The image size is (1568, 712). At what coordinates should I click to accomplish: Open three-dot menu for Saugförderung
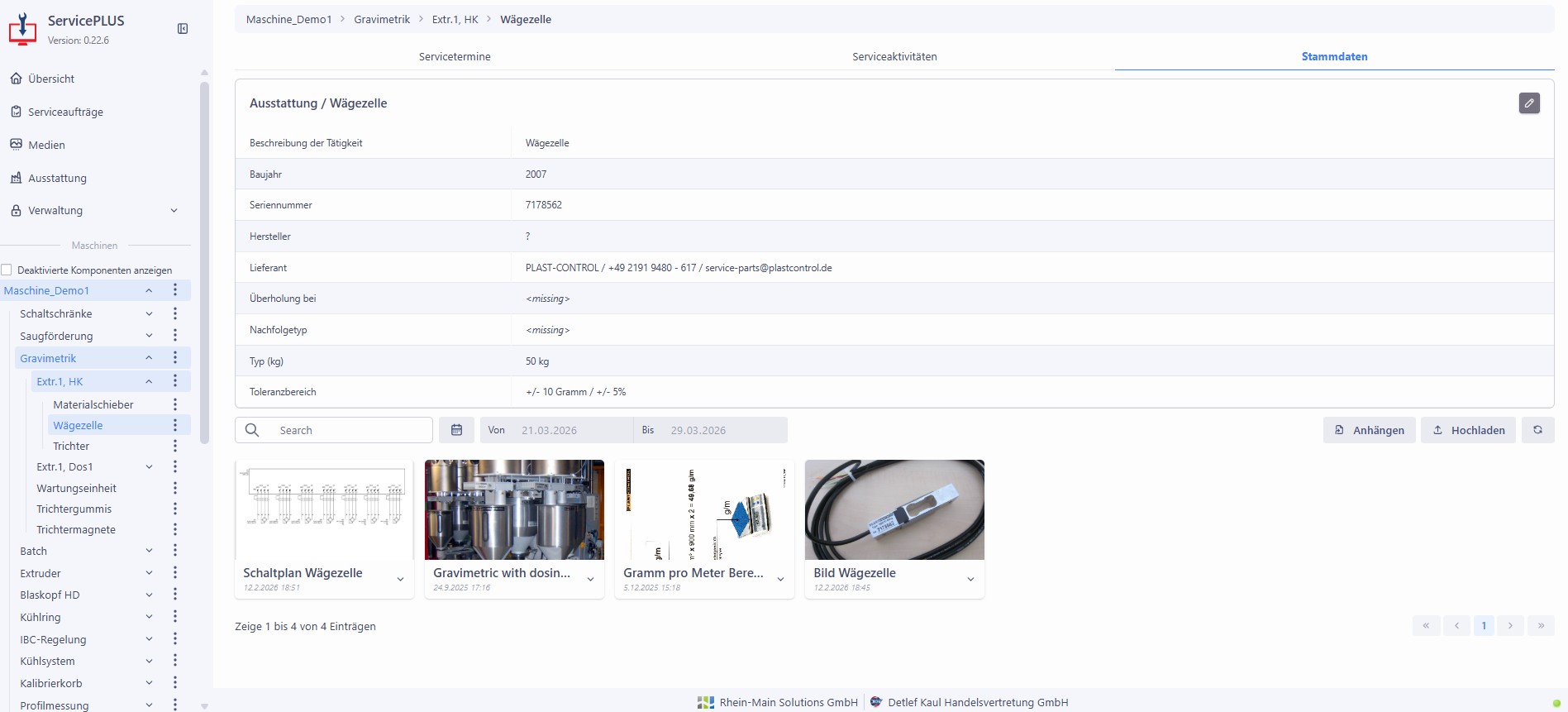pos(175,336)
